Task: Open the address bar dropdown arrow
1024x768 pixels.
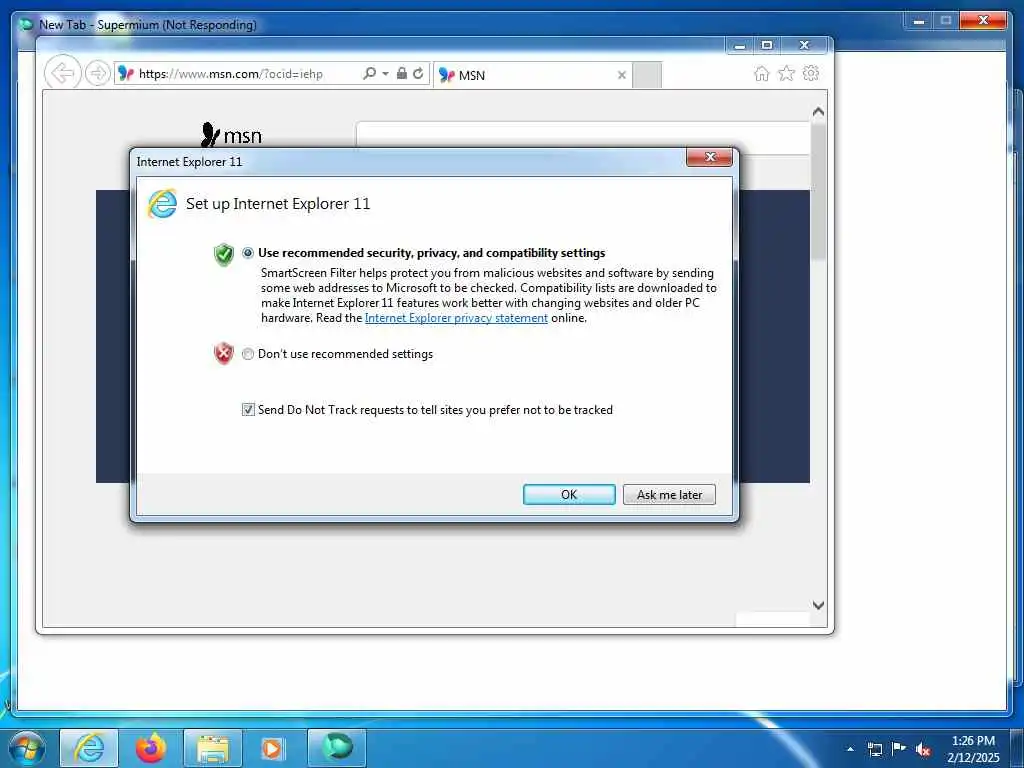Action: pos(385,73)
